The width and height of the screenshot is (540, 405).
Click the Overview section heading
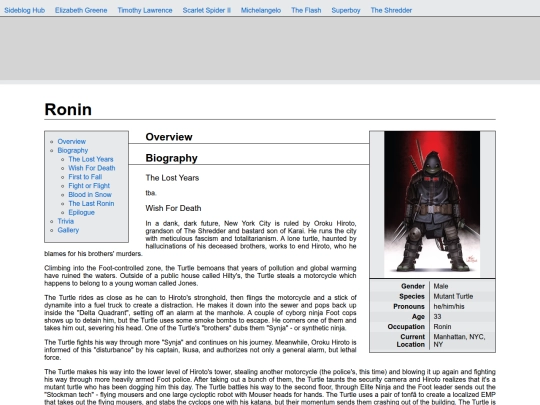(169, 137)
